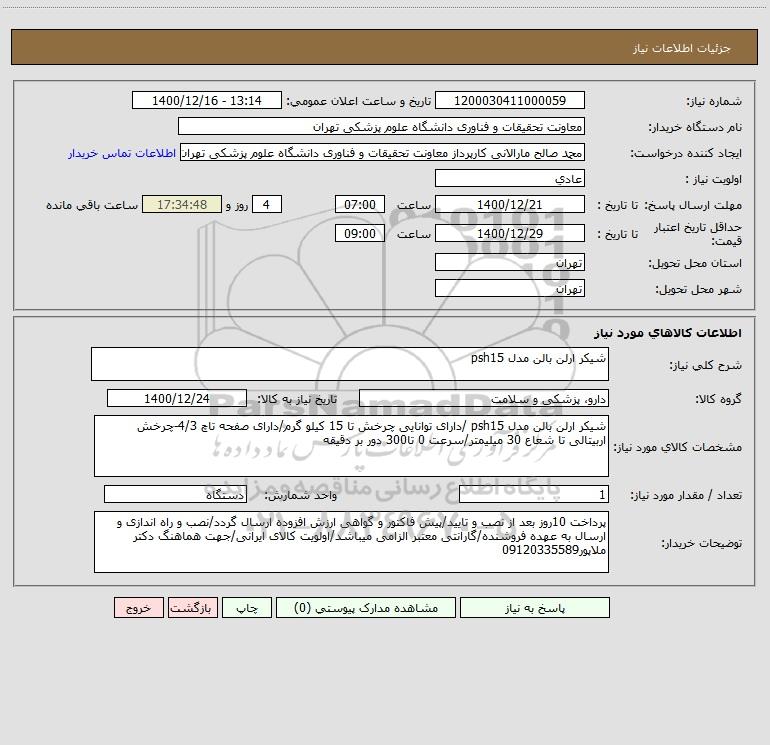Screen dimensions: 770x745
Task: Click the تاریخ نیاز به کالا label
Action: pyautogui.click(x=297, y=399)
